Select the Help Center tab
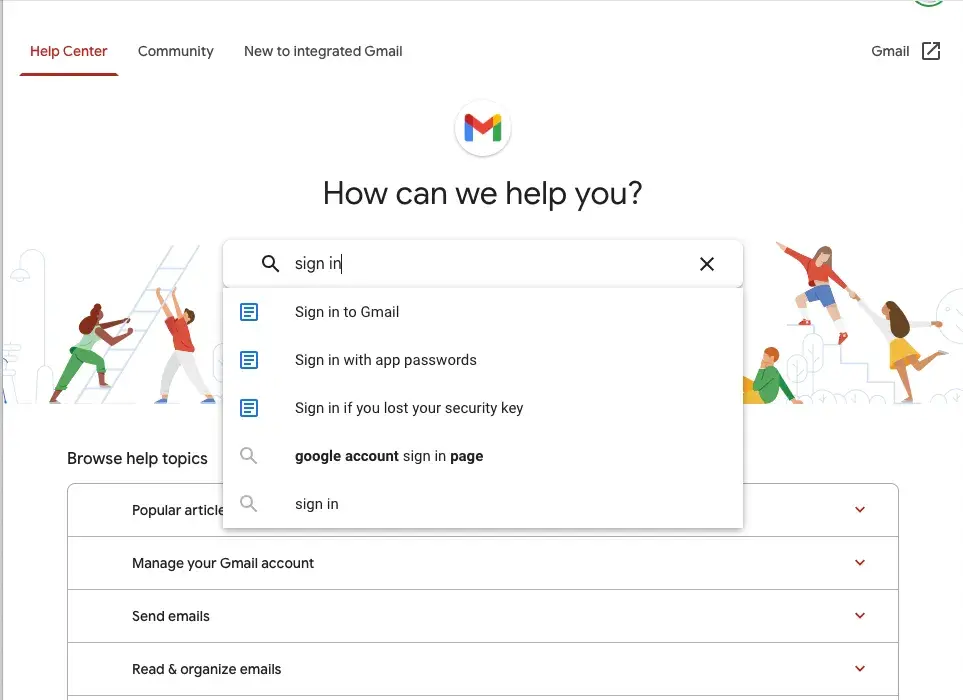Viewport: 963px width, 700px height. 68,51
